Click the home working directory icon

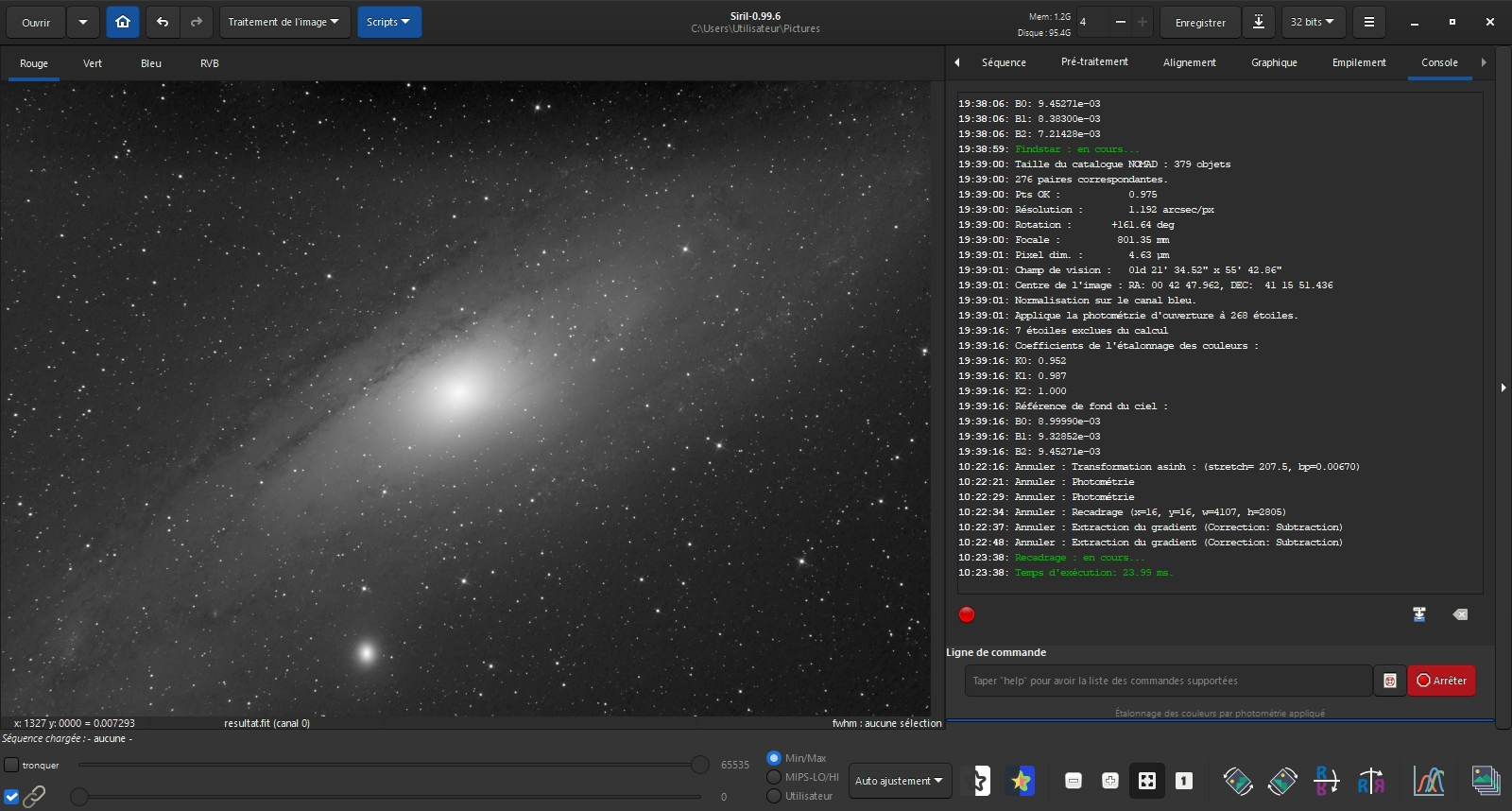tap(123, 22)
